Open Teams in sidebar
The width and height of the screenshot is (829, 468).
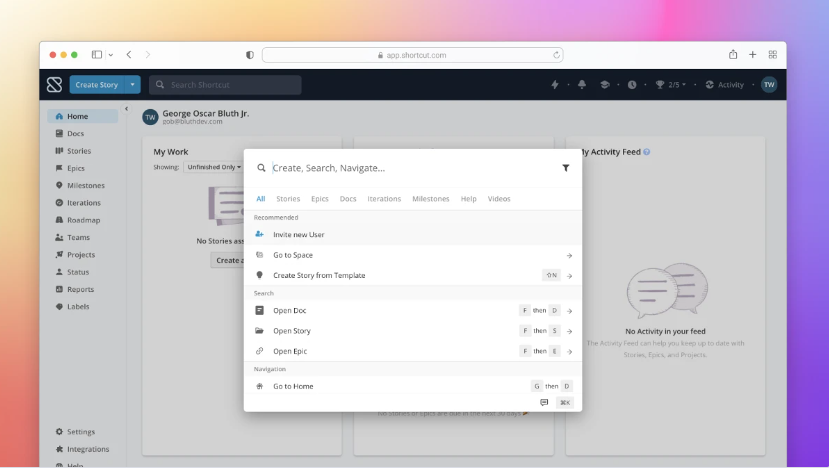click(72, 237)
